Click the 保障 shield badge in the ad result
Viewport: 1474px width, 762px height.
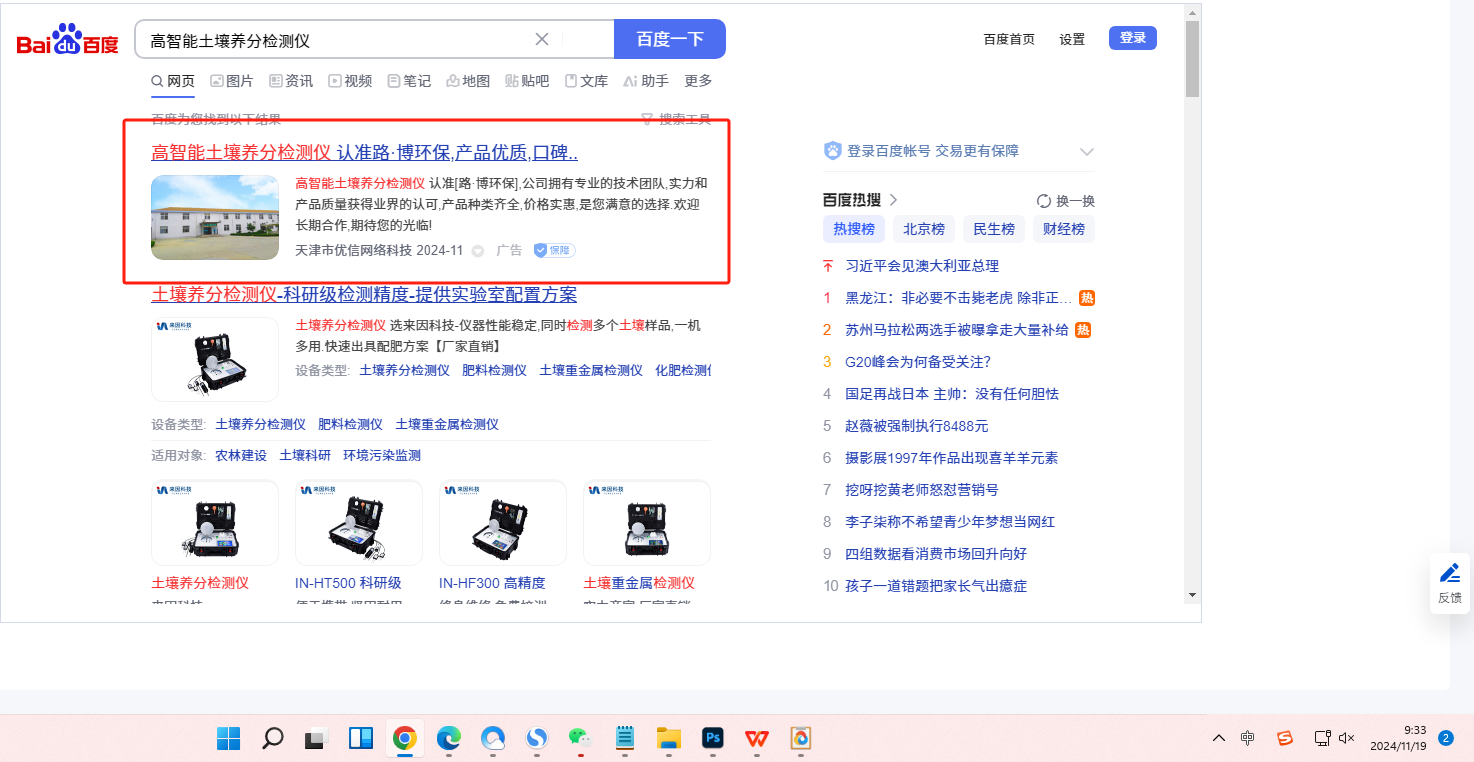pos(554,250)
